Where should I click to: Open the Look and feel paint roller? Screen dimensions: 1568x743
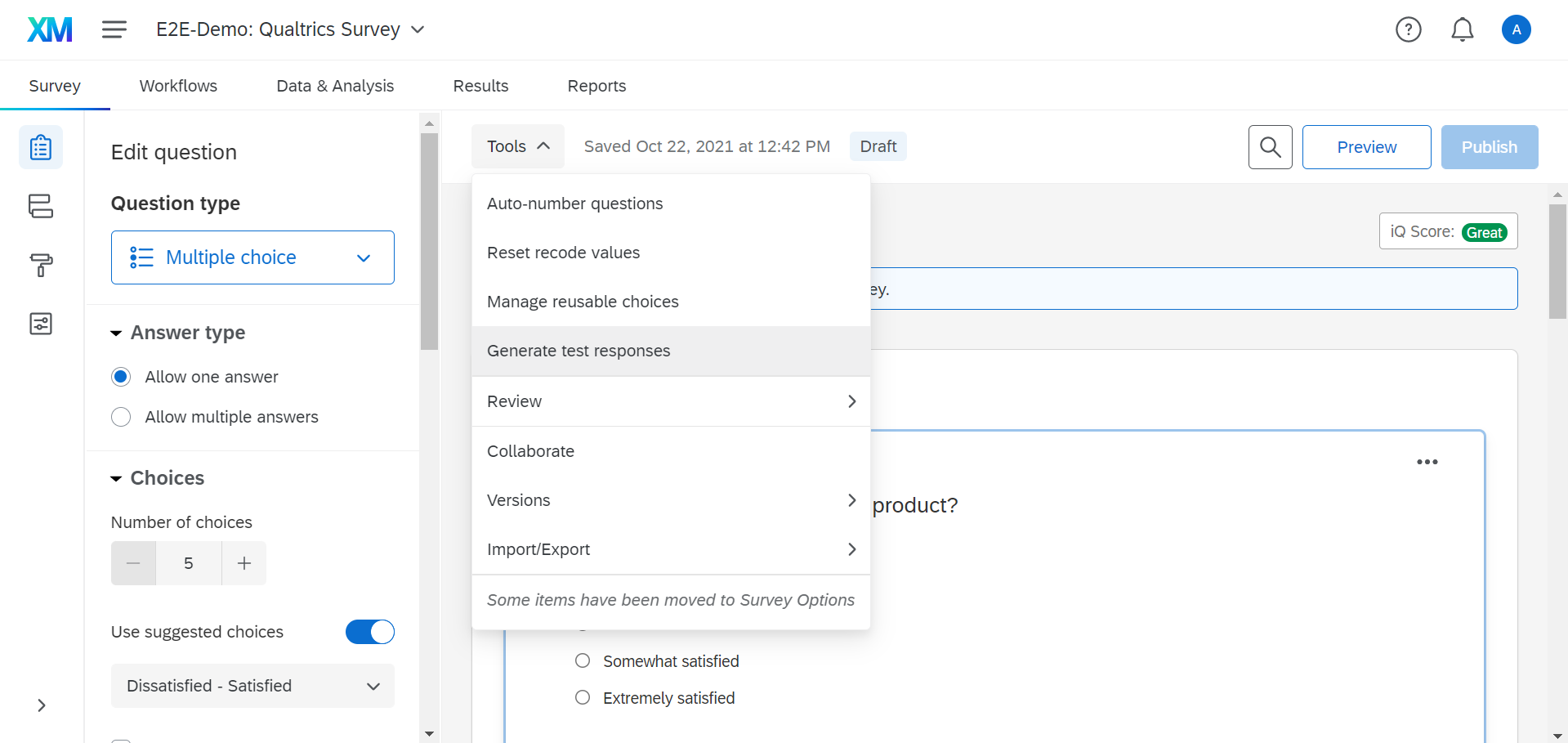point(41,265)
